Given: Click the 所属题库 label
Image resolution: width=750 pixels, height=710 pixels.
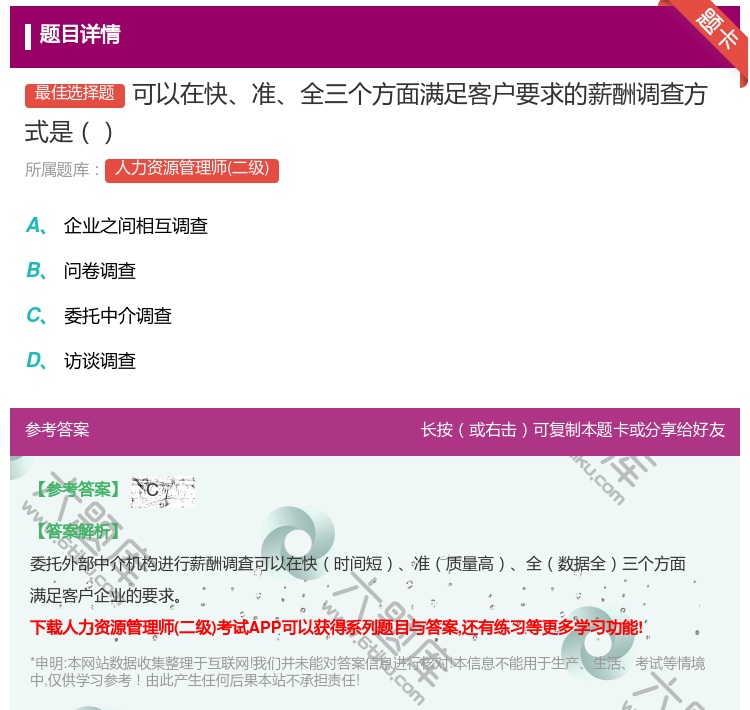Looking at the screenshot, I should (x=62, y=170).
